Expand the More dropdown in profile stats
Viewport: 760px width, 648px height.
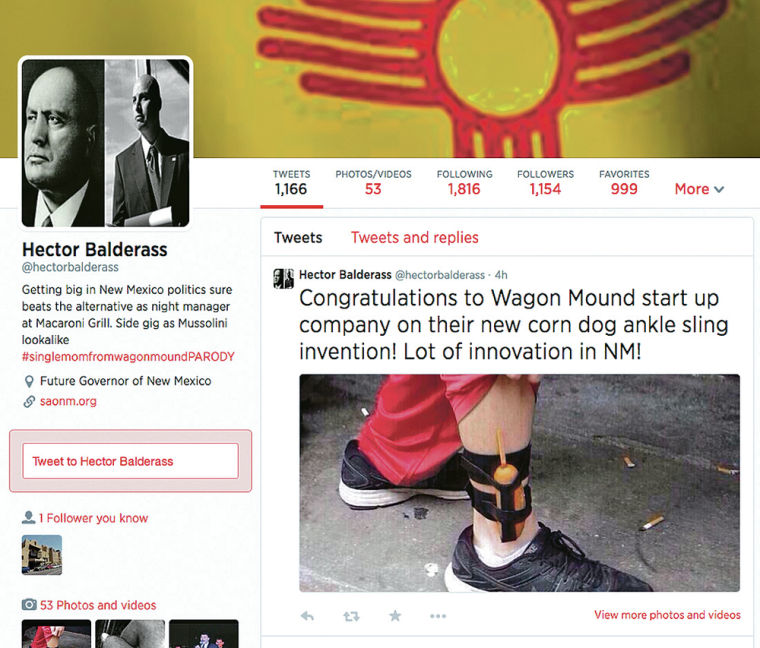pos(699,189)
